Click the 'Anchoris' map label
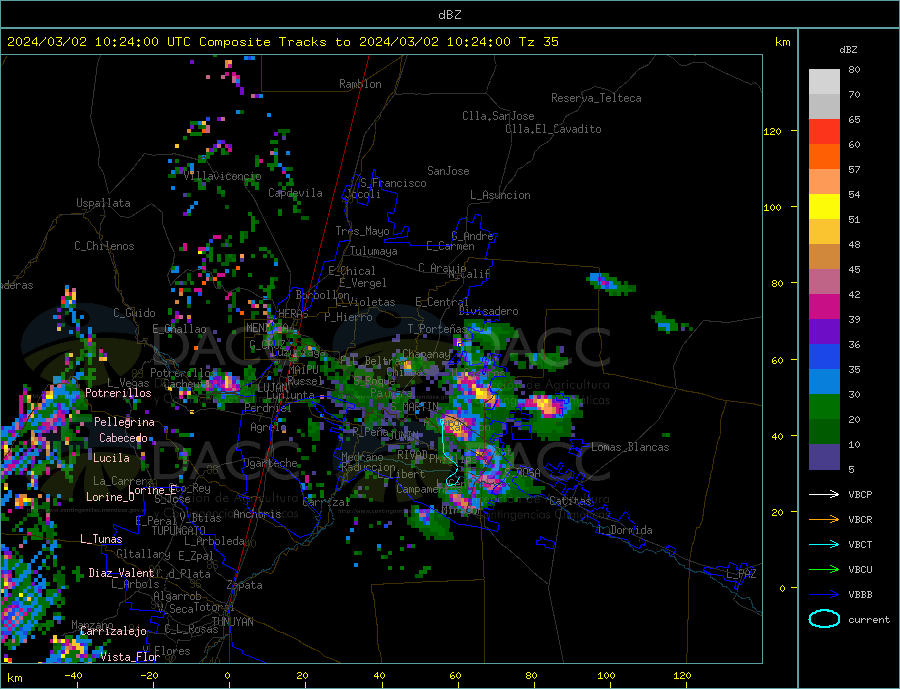The image size is (900, 689). coord(257,514)
